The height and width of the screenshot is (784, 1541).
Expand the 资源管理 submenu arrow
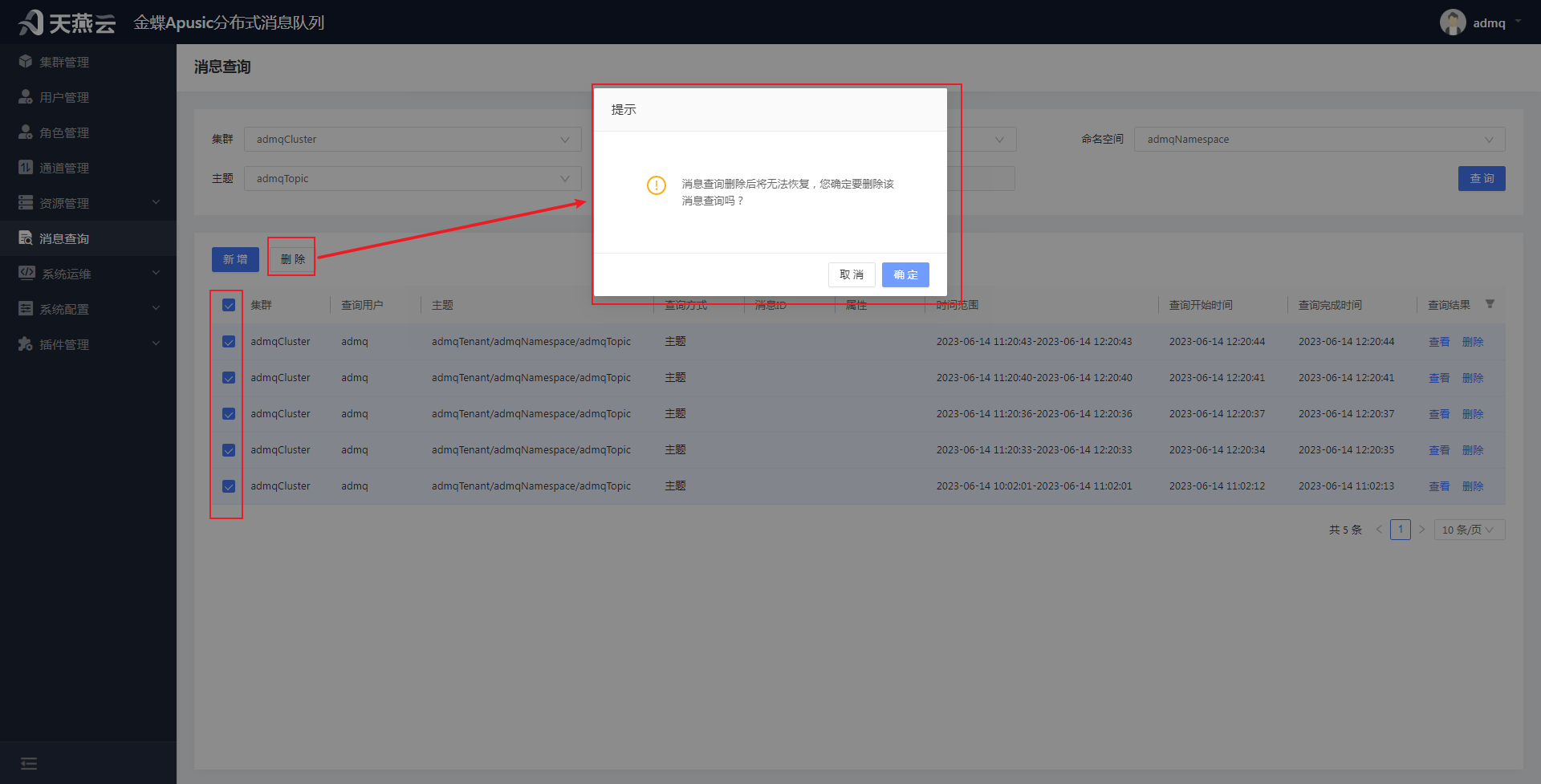click(157, 202)
